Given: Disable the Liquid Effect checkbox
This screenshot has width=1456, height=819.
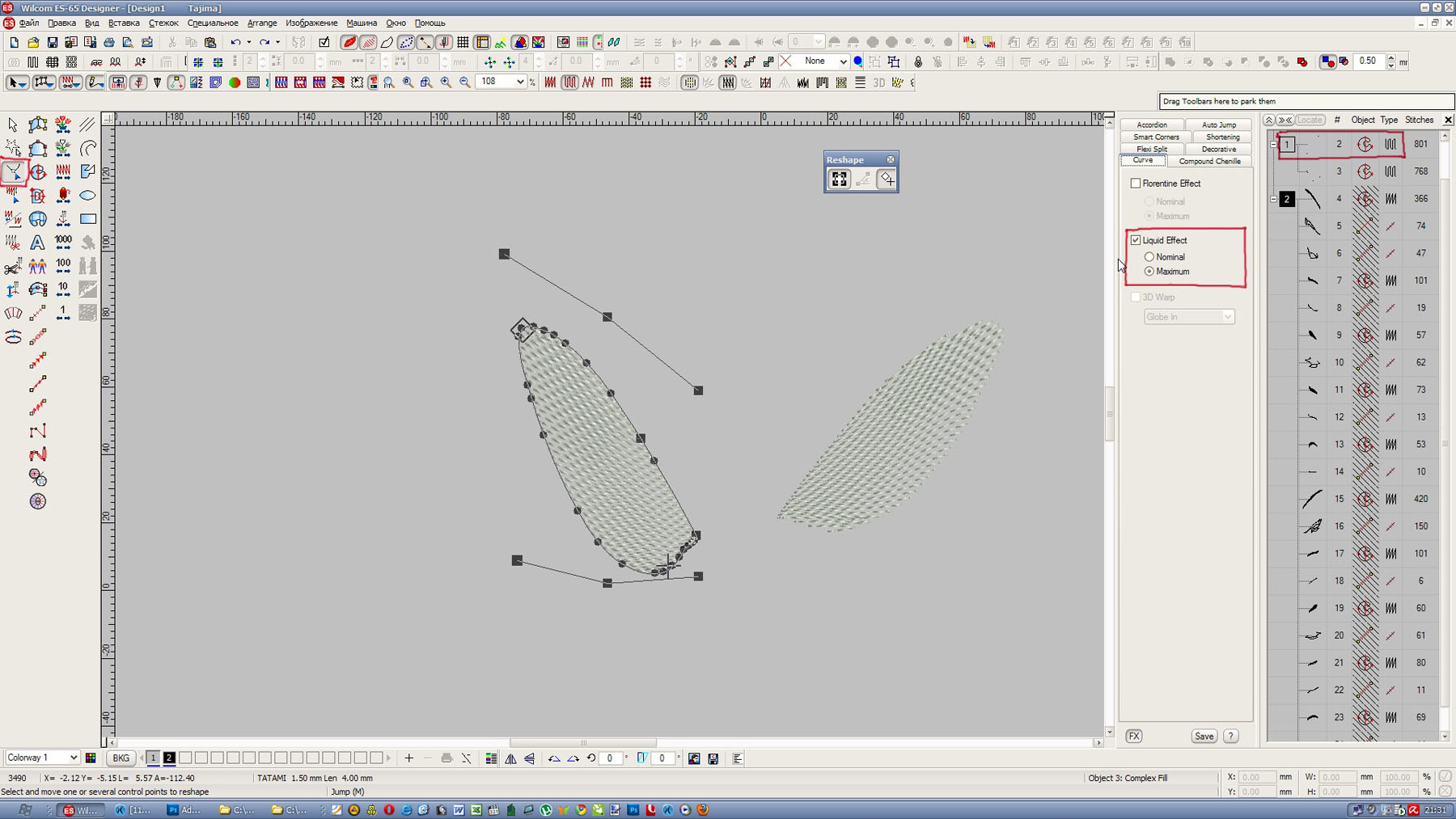Looking at the screenshot, I should (x=1136, y=240).
